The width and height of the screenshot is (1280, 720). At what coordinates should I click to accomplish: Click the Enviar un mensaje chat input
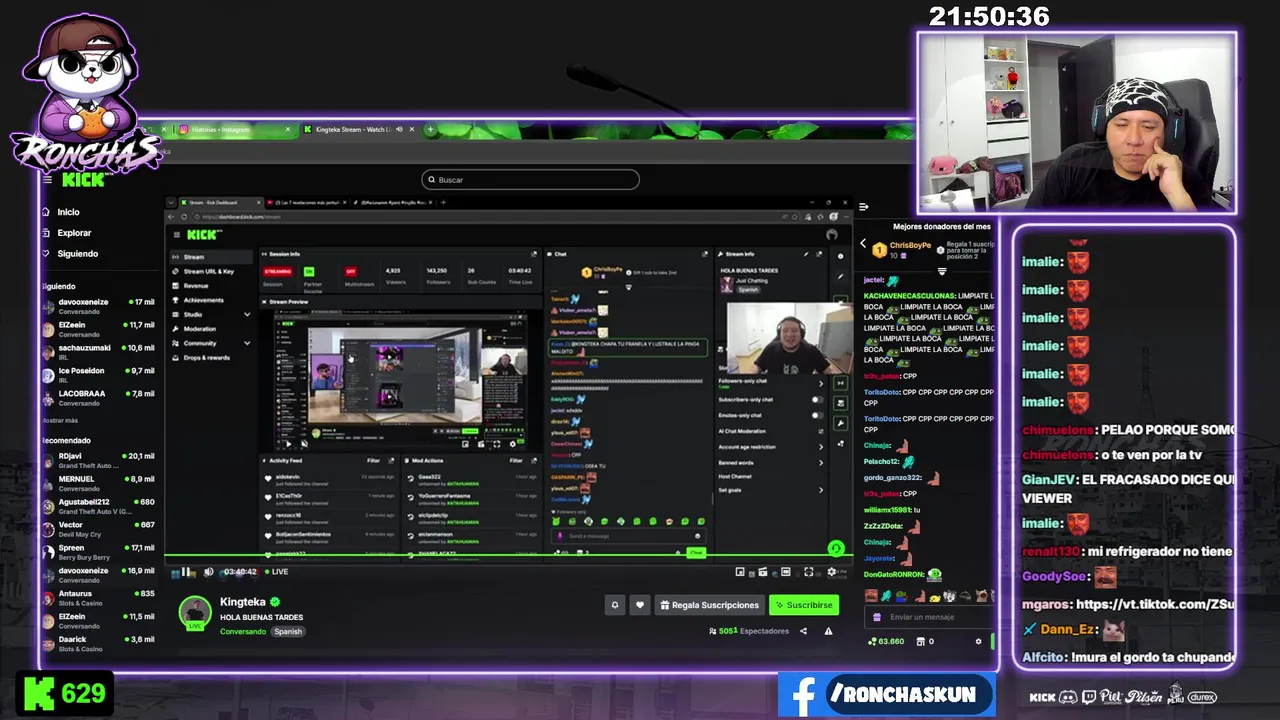[x=928, y=617]
